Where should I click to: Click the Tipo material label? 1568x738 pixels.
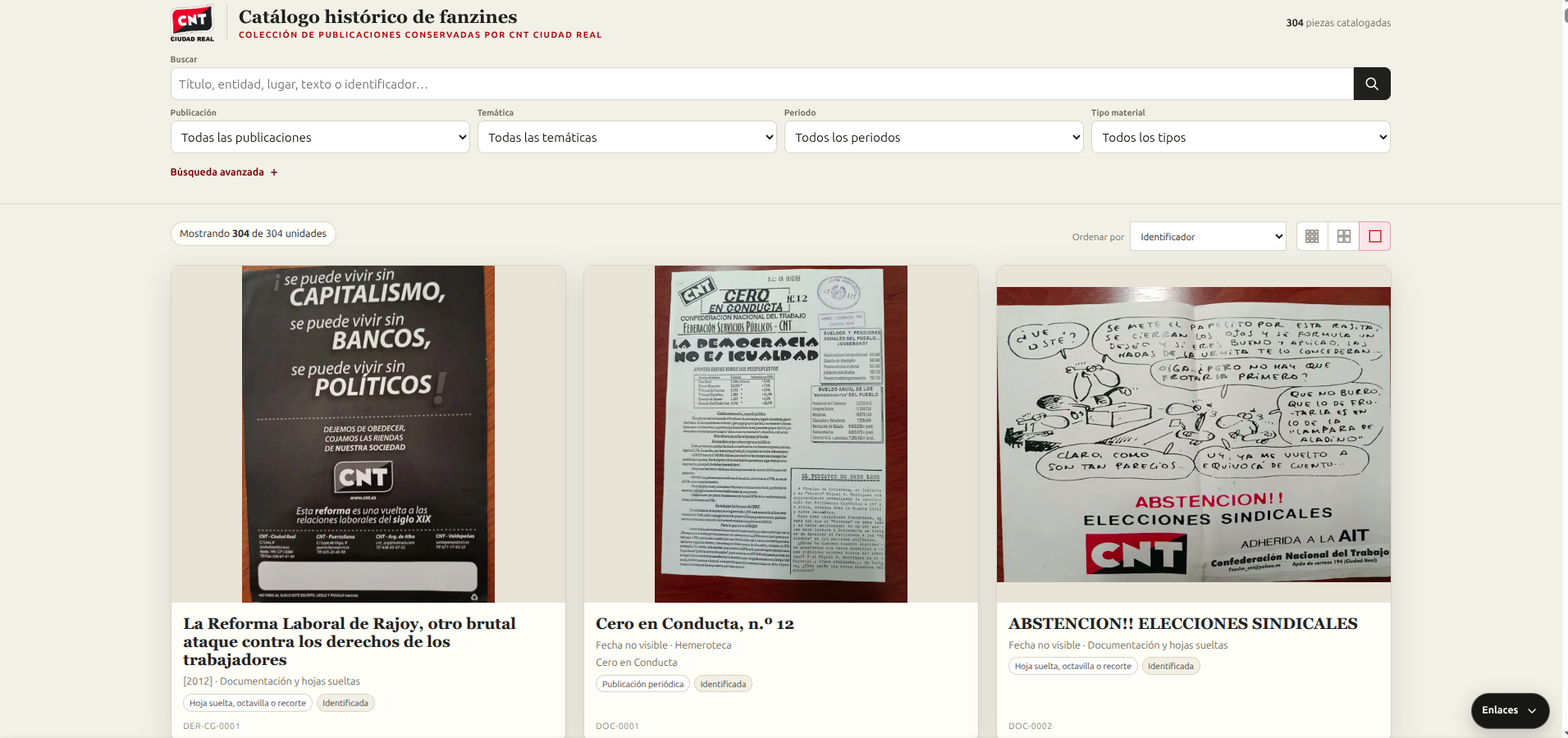coord(1118,112)
